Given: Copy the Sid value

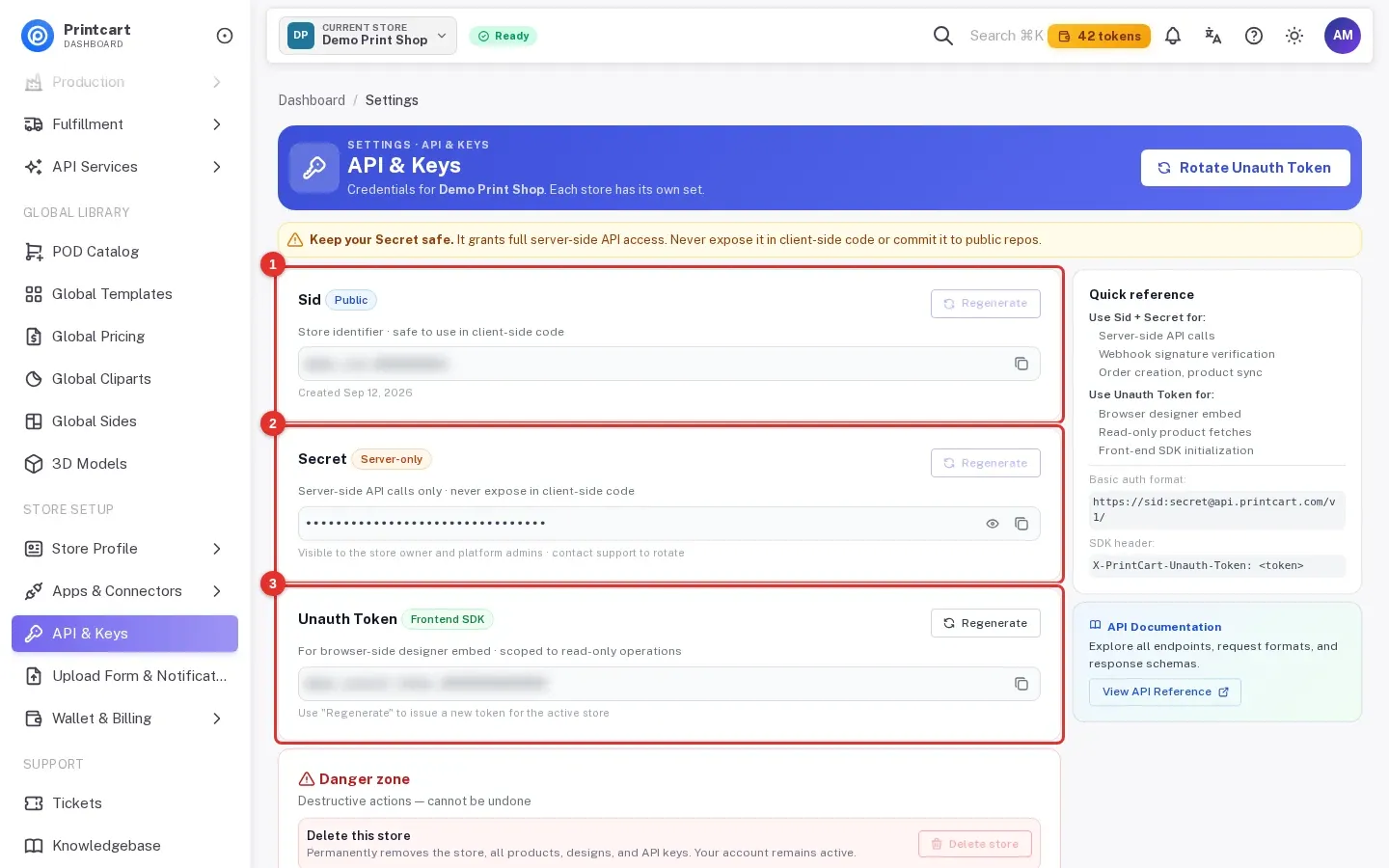Looking at the screenshot, I should [1021, 364].
